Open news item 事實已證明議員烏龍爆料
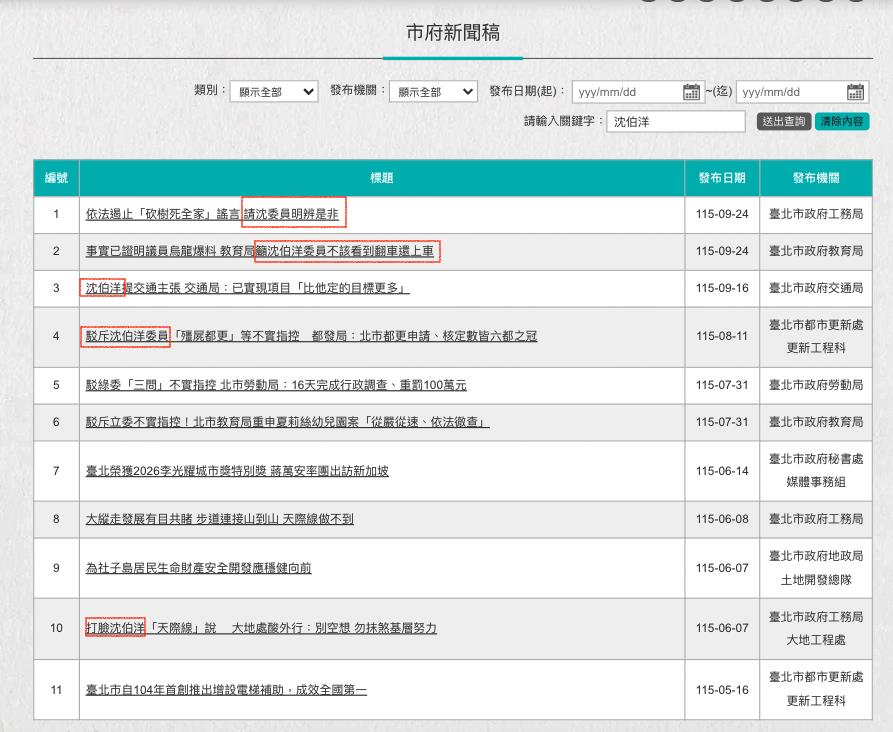This screenshot has width=893, height=732. (x=260, y=251)
